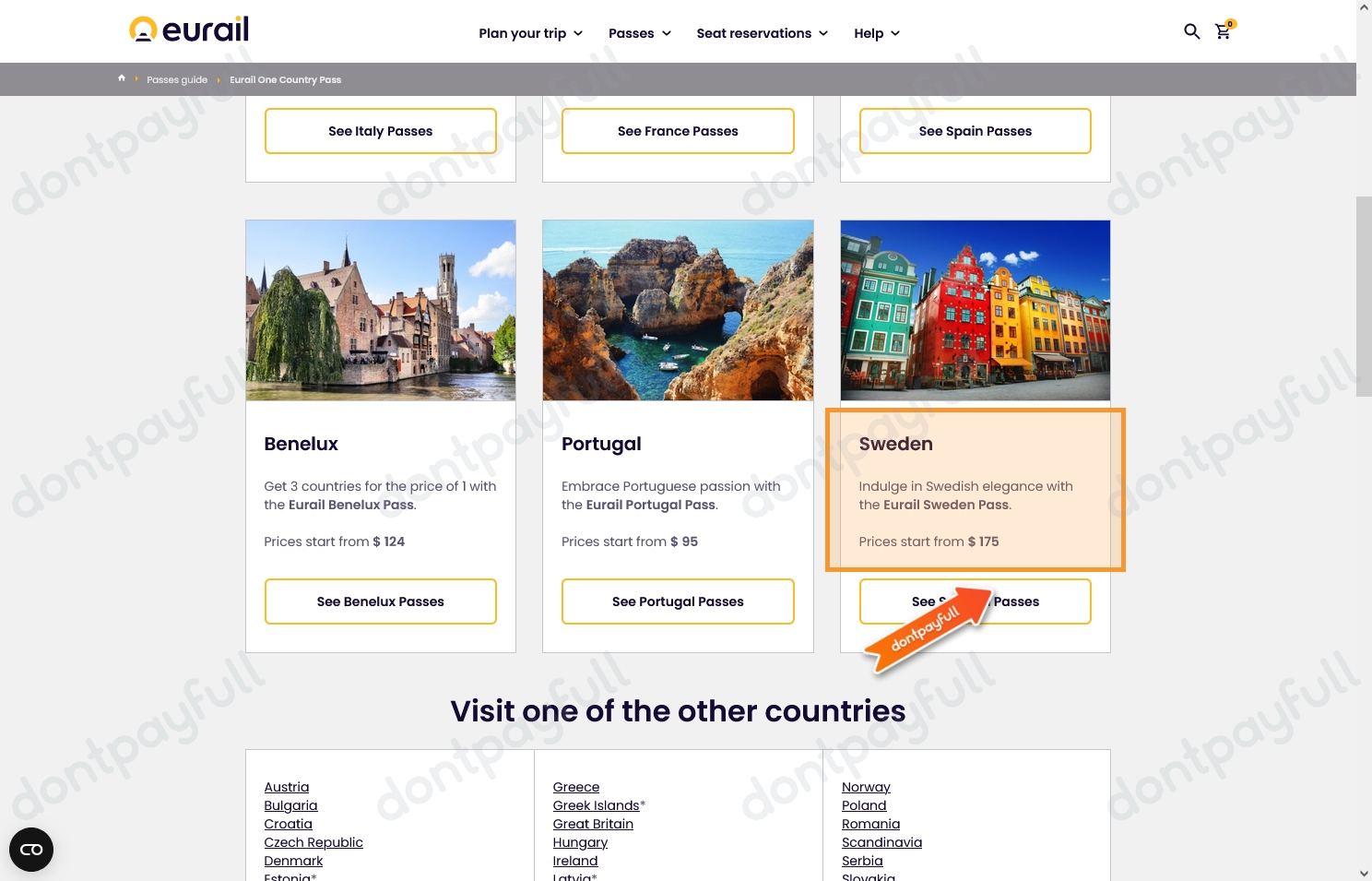
Task: Expand the Seat reservations menu
Action: (762, 33)
